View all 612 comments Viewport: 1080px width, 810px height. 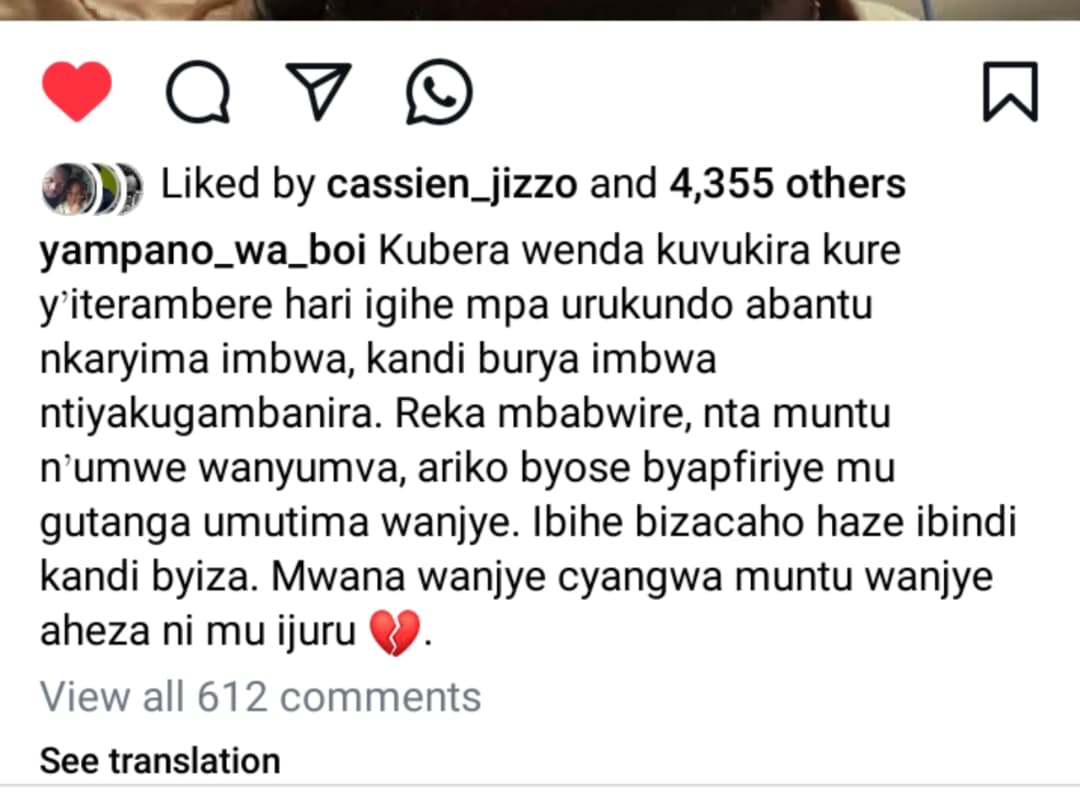[x=260, y=697]
